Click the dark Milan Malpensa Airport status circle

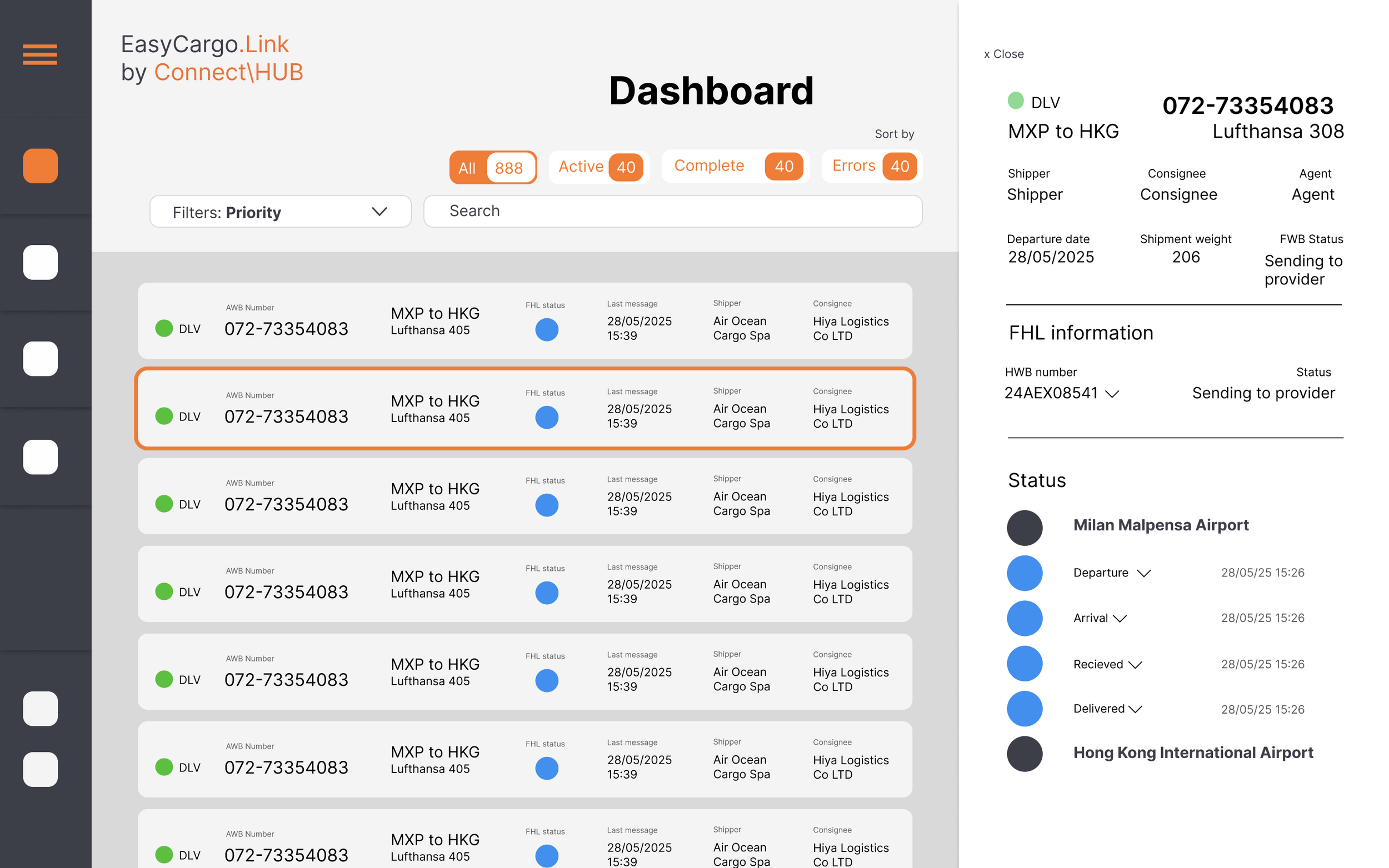(1025, 527)
